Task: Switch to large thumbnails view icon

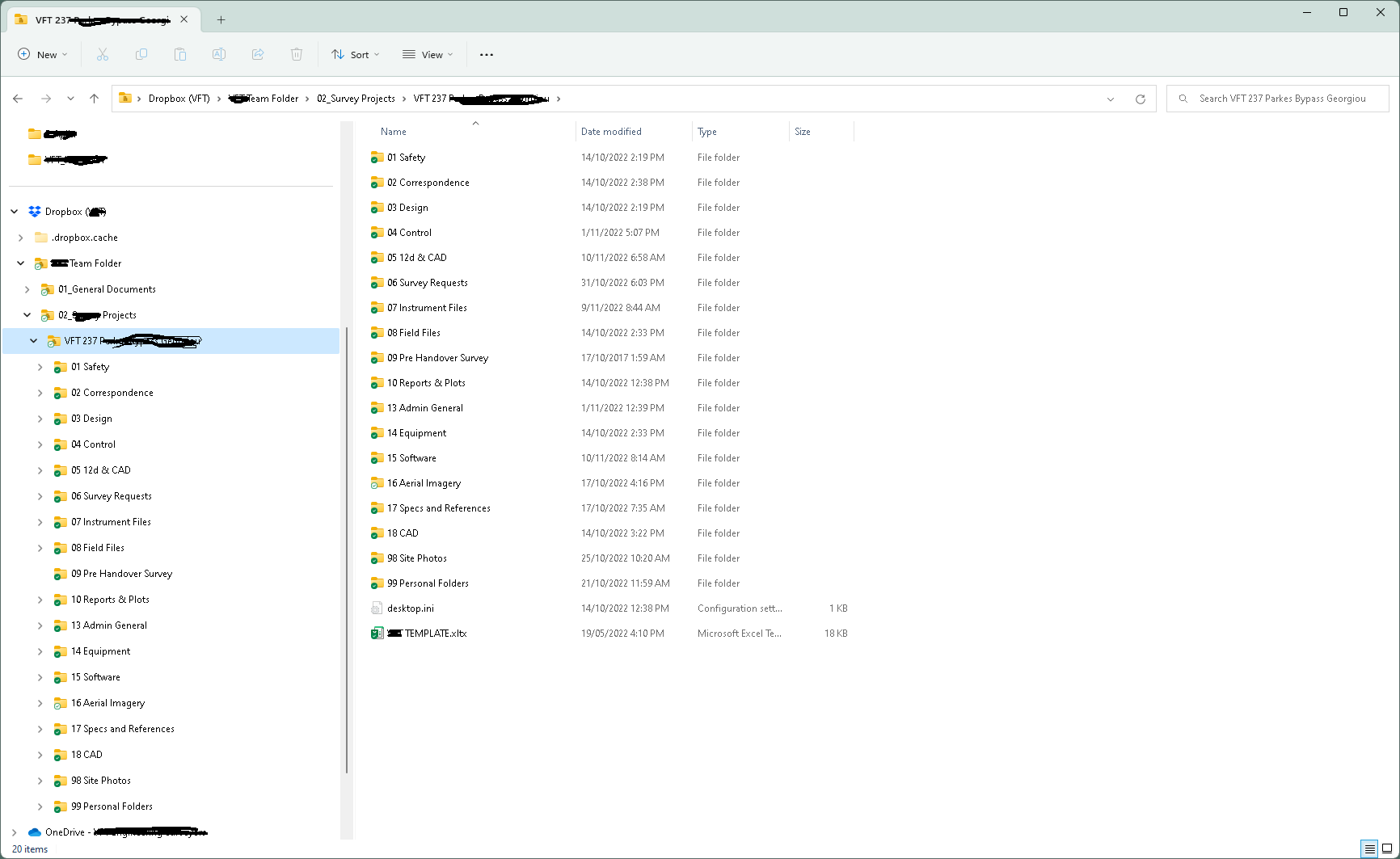Action: point(1387,848)
